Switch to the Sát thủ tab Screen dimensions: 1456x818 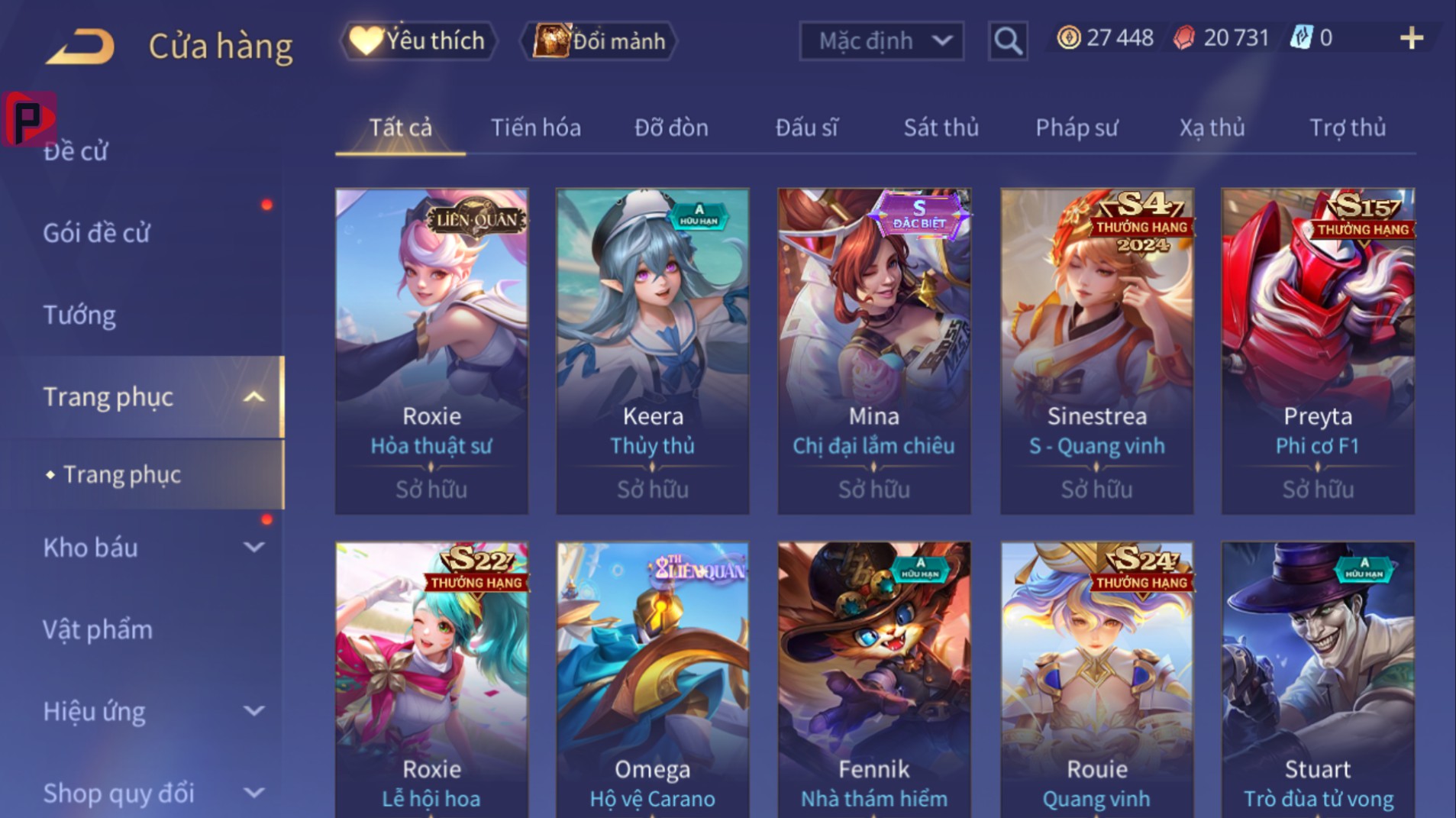941,128
